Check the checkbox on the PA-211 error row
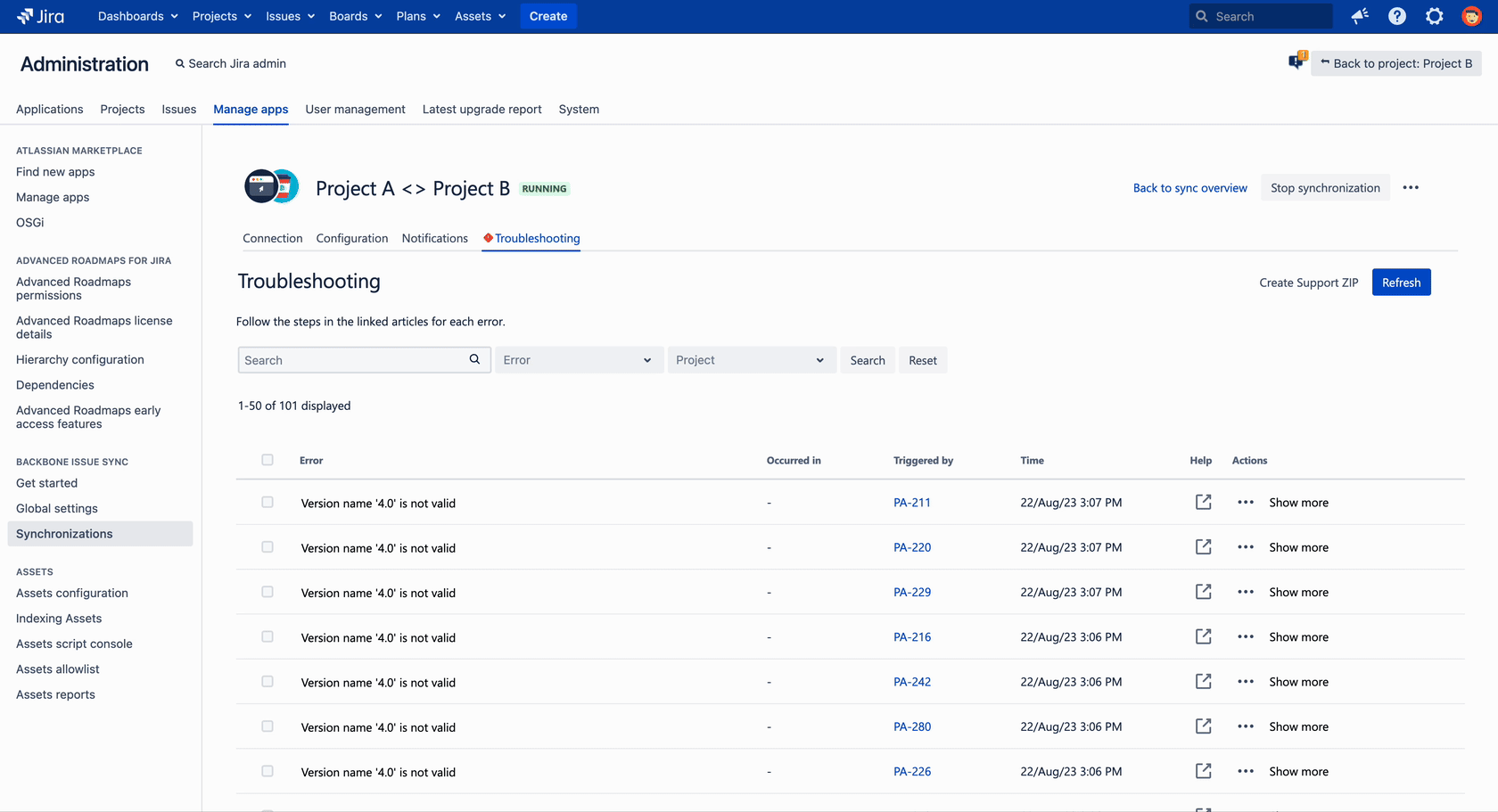This screenshot has width=1498, height=812. (x=267, y=502)
